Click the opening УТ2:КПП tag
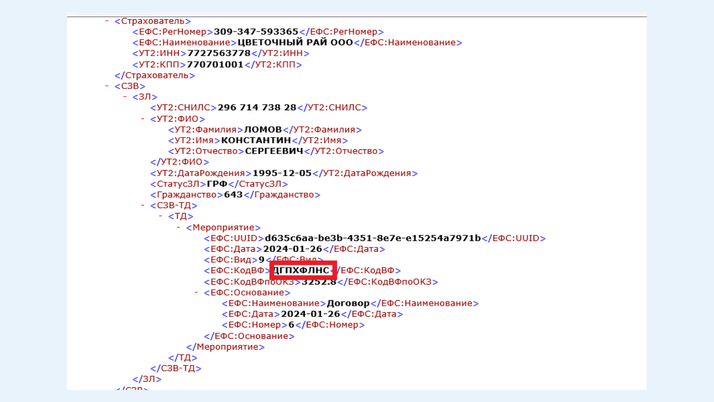This screenshot has height=402, width=714. (159, 65)
